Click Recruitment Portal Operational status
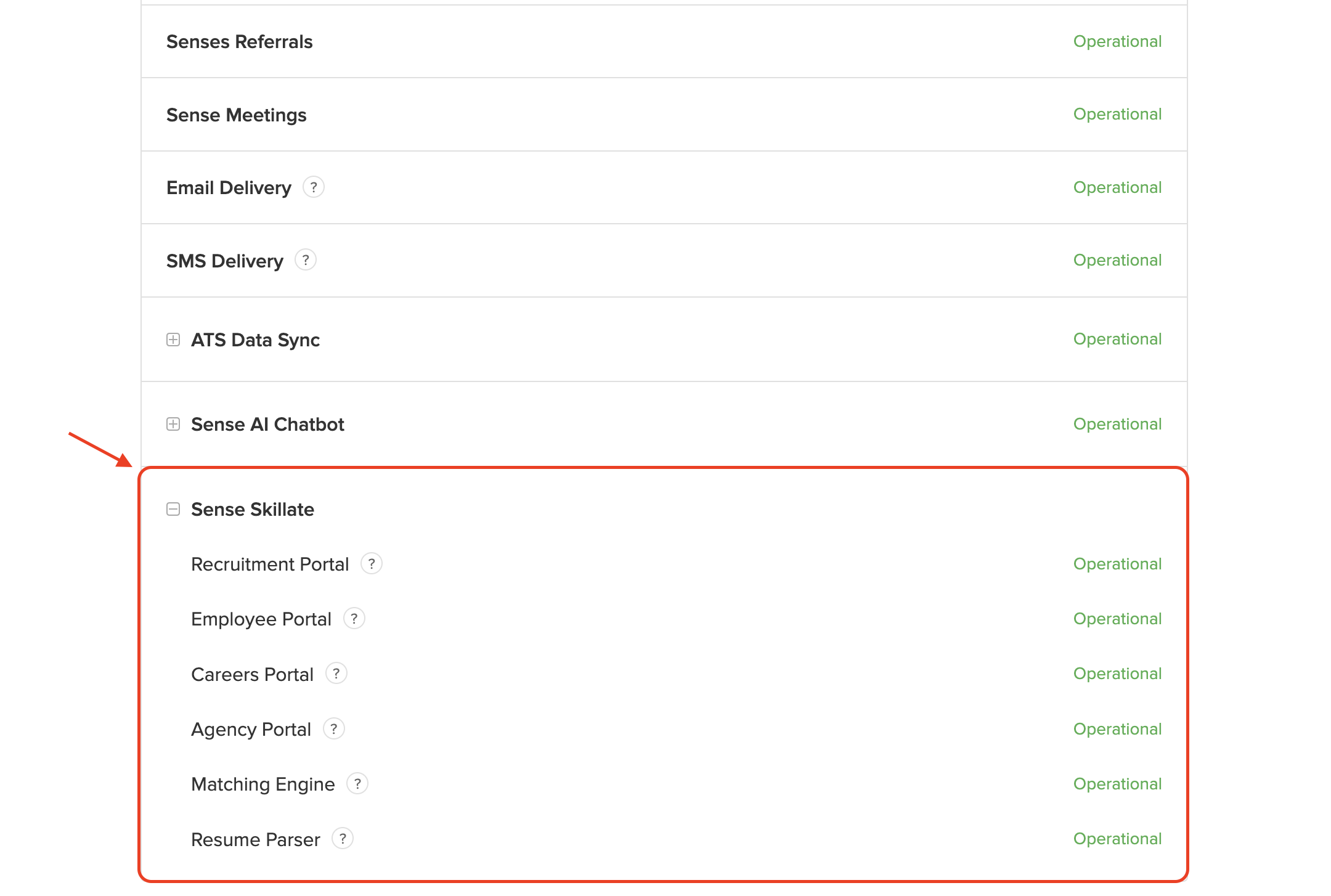Screen dimensions: 1331x896 (1117, 564)
